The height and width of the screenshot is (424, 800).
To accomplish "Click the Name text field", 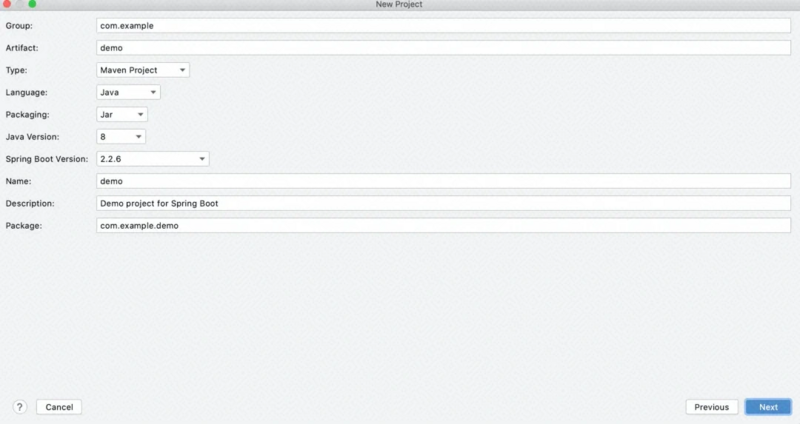I will (x=443, y=181).
